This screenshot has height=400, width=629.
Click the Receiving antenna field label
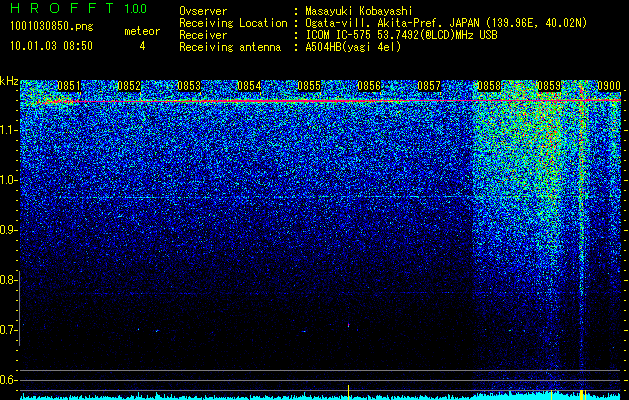click(x=230, y=47)
